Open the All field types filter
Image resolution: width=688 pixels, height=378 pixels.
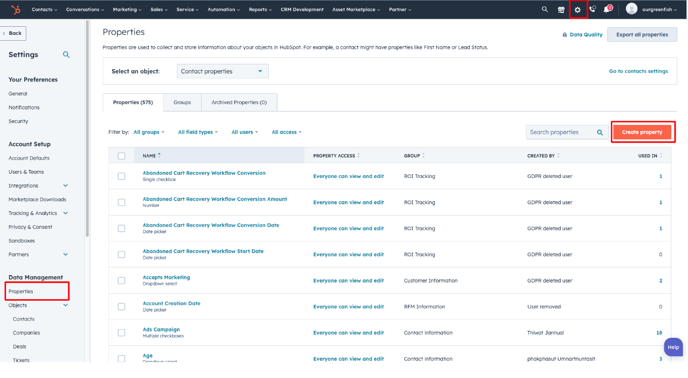tap(197, 132)
